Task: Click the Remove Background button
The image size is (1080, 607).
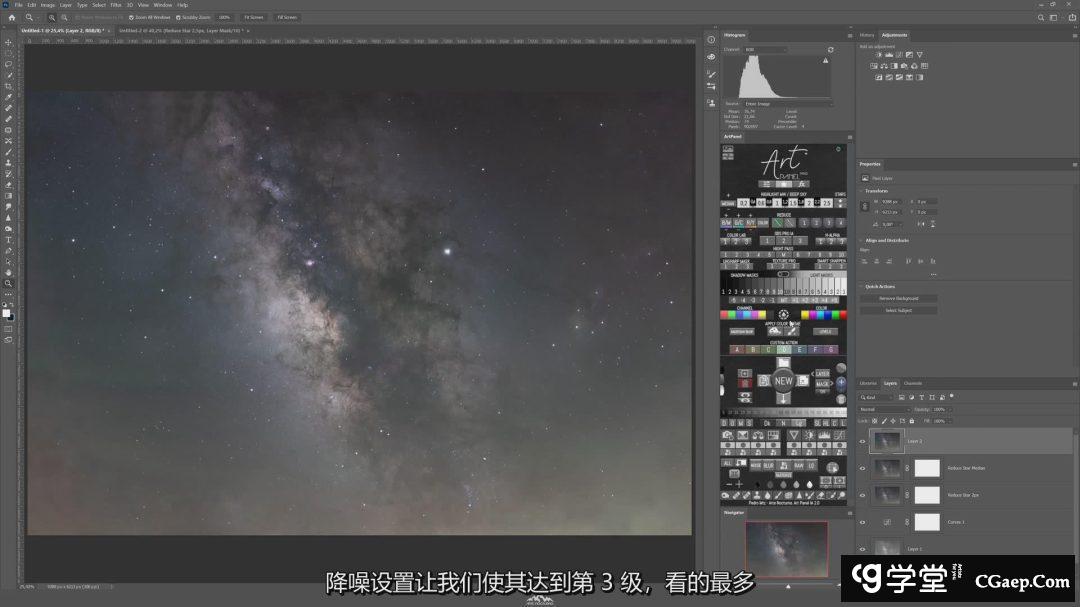Action: point(898,298)
